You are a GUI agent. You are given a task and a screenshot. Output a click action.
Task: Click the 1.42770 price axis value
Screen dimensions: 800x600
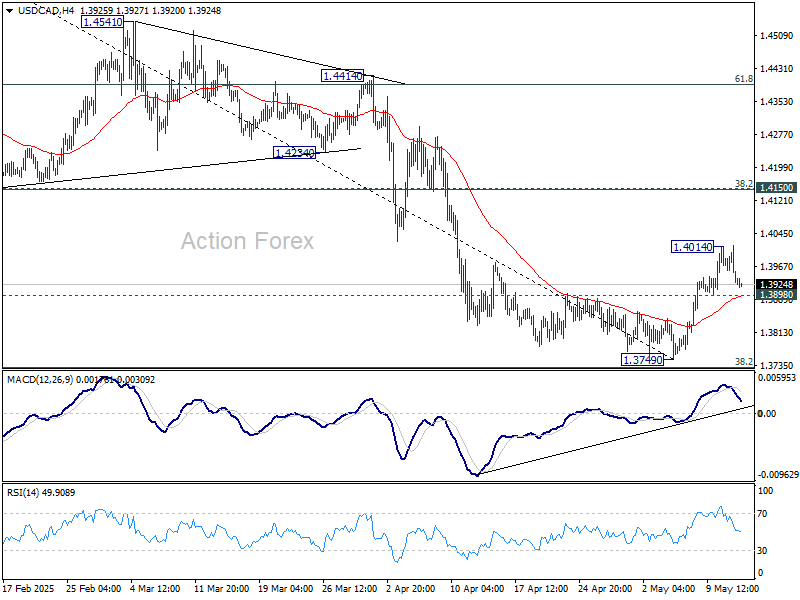(777, 135)
